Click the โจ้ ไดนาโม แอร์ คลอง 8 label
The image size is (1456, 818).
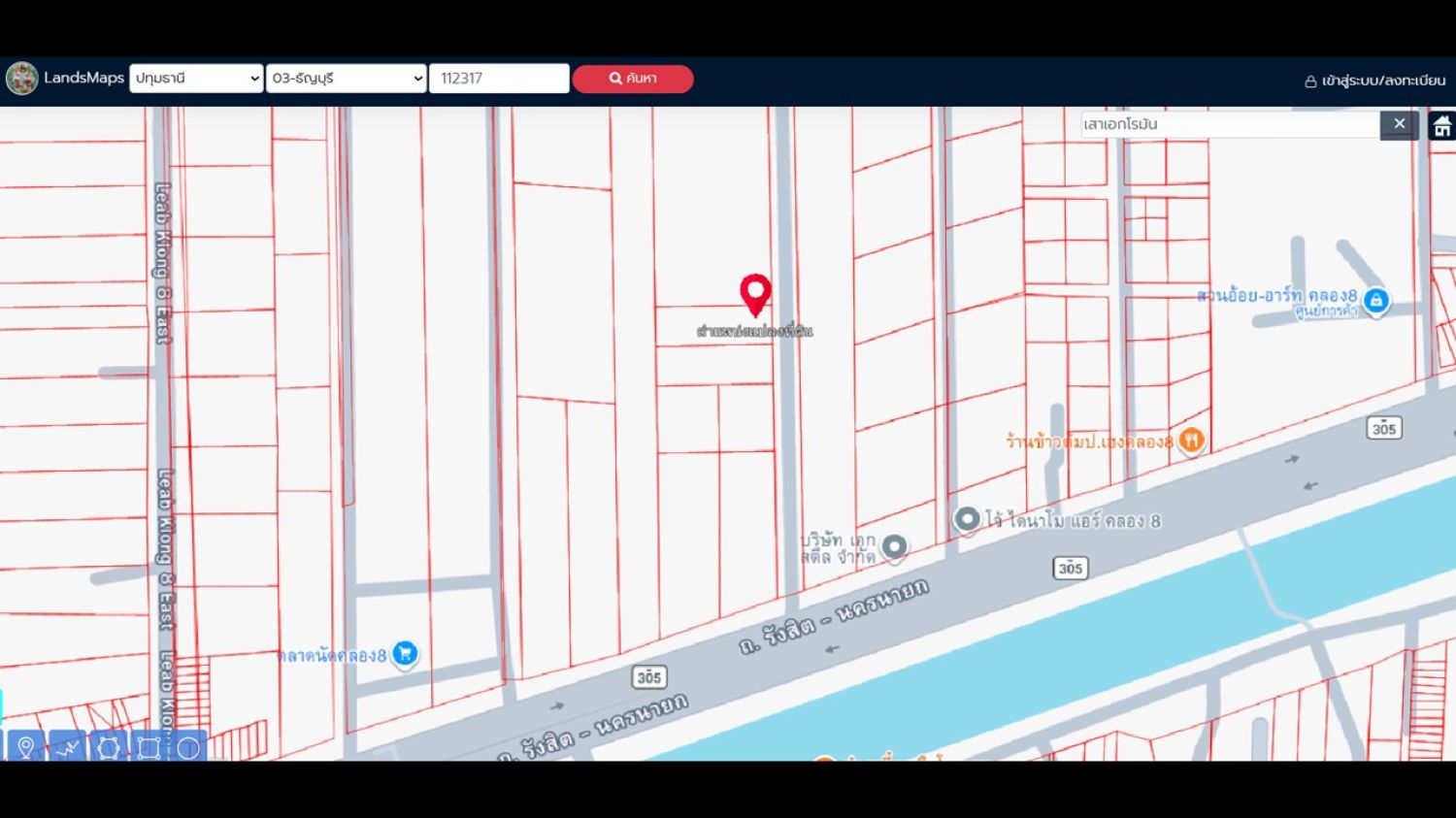1074,521
